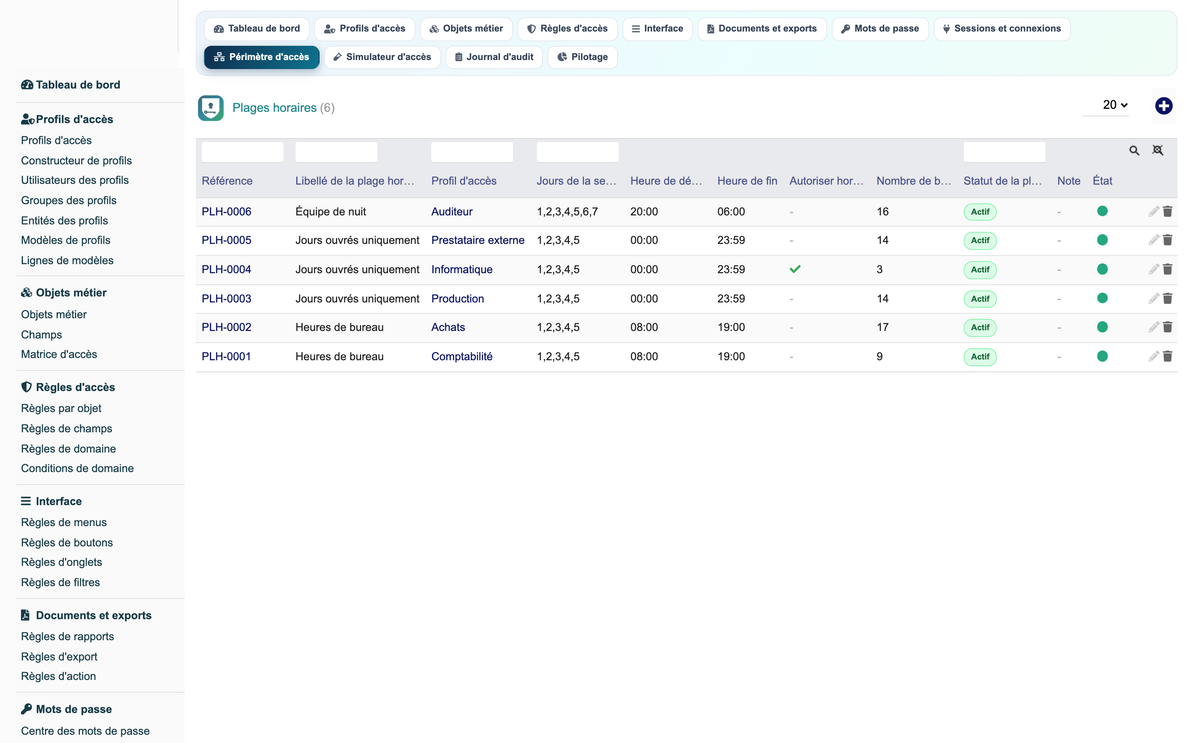This screenshot has width=1200, height=743.
Task: Open Règles de menus in the sidebar
Action: 64,523
